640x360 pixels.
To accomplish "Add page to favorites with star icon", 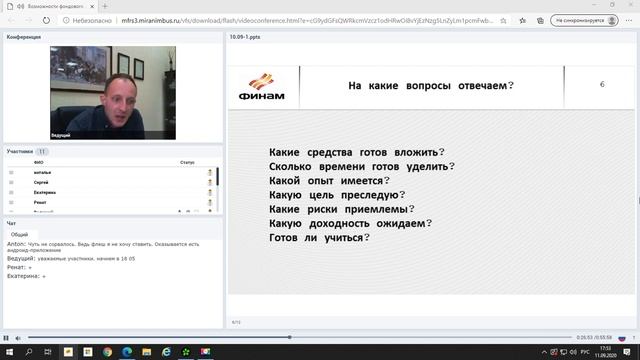I will pos(503,20).
